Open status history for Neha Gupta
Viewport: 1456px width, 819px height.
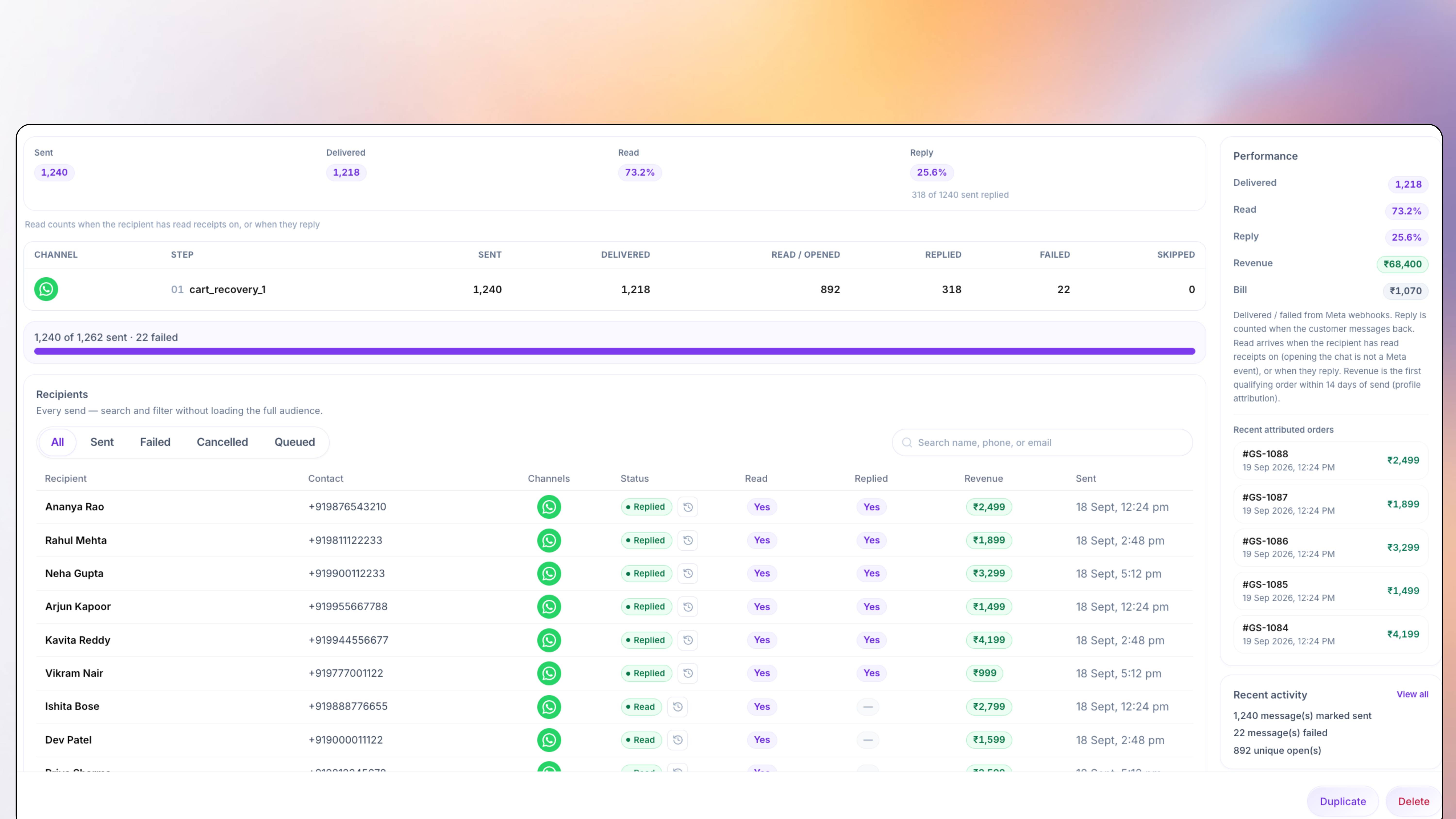688,574
